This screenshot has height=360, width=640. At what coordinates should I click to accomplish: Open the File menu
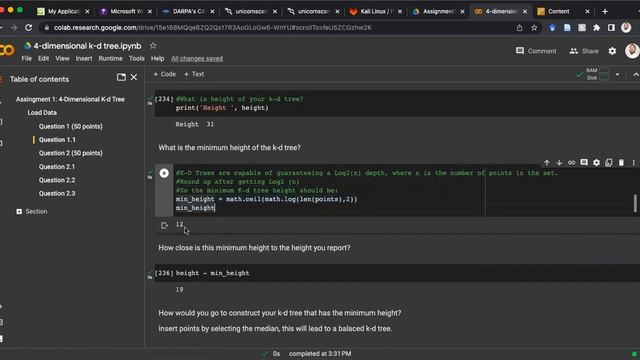pyautogui.click(x=27, y=58)
